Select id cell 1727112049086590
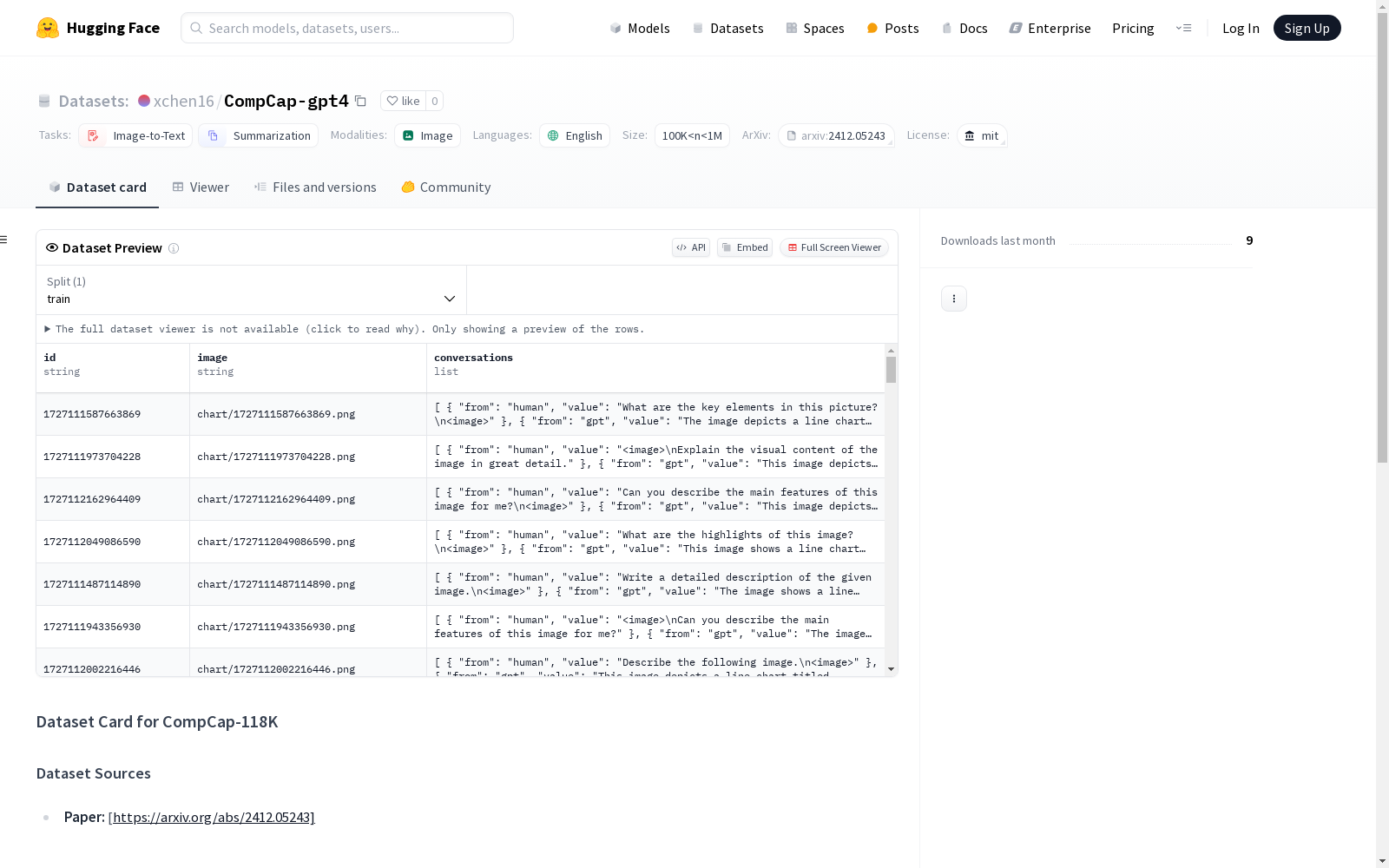 (113, 542)
